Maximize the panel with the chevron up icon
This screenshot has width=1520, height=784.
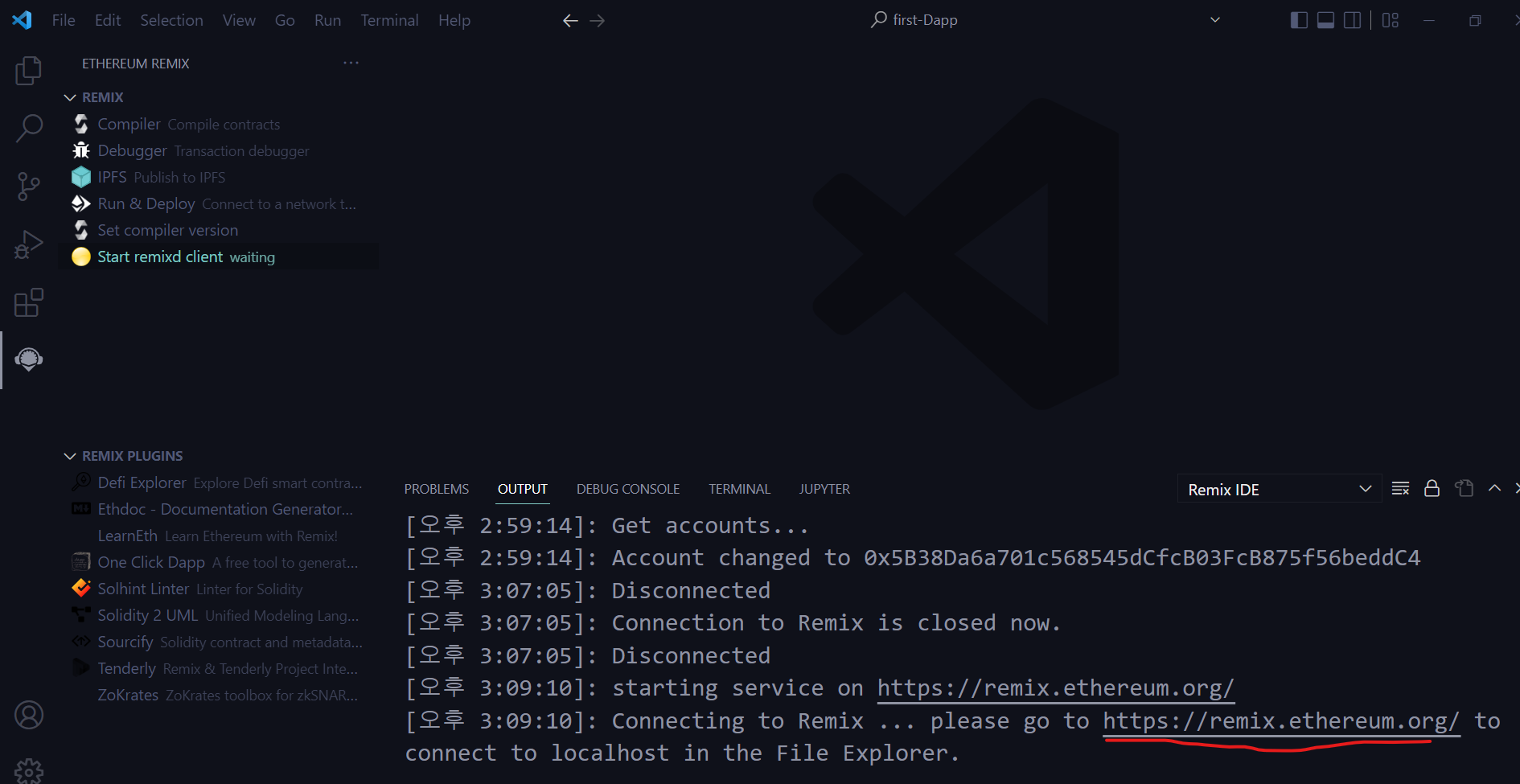[x=1494, y=488]
